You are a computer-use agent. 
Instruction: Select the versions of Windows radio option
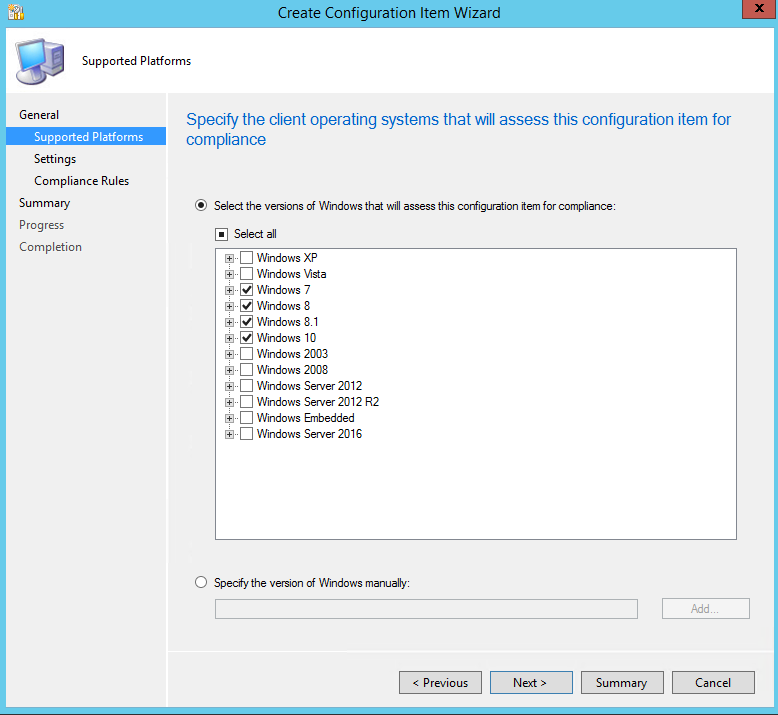(x=202, y=206)
